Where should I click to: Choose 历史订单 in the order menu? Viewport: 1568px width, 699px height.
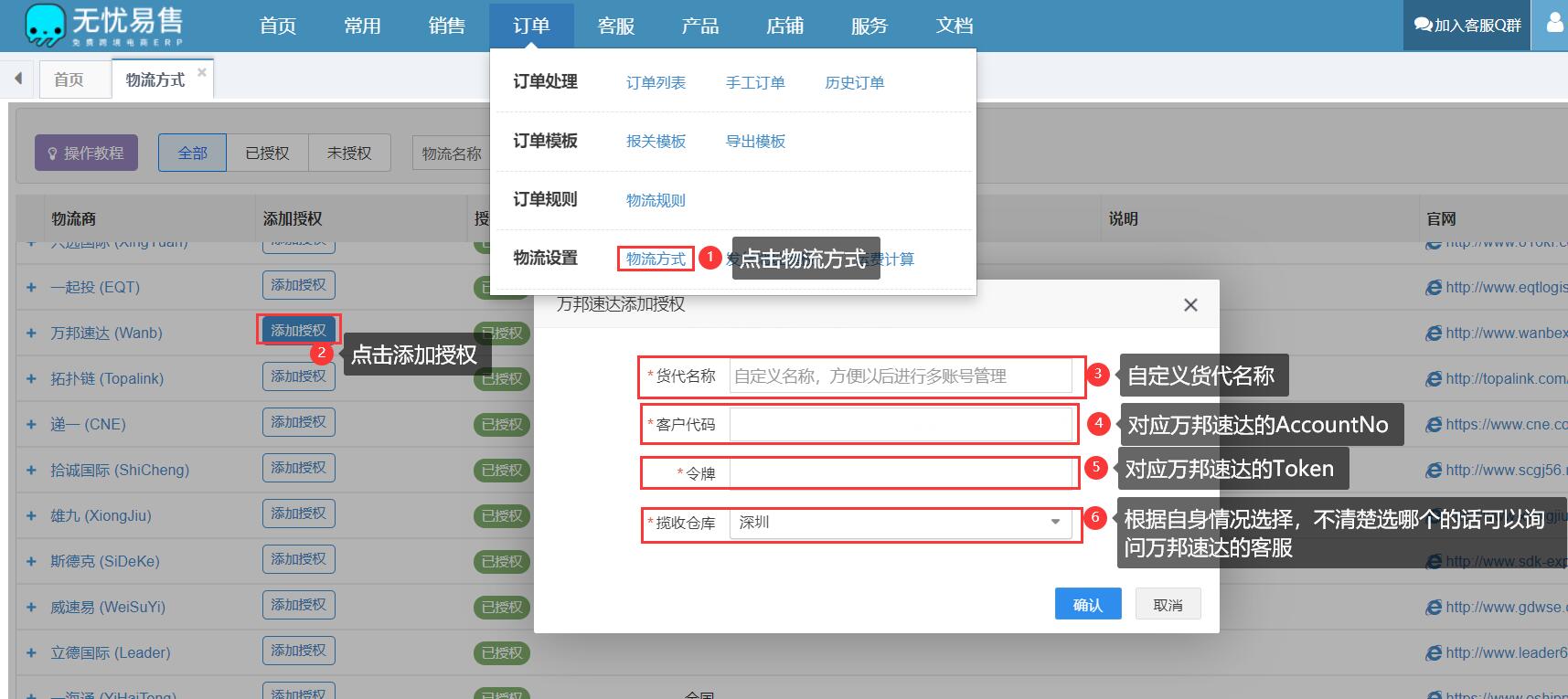click(x=854, y=82)
